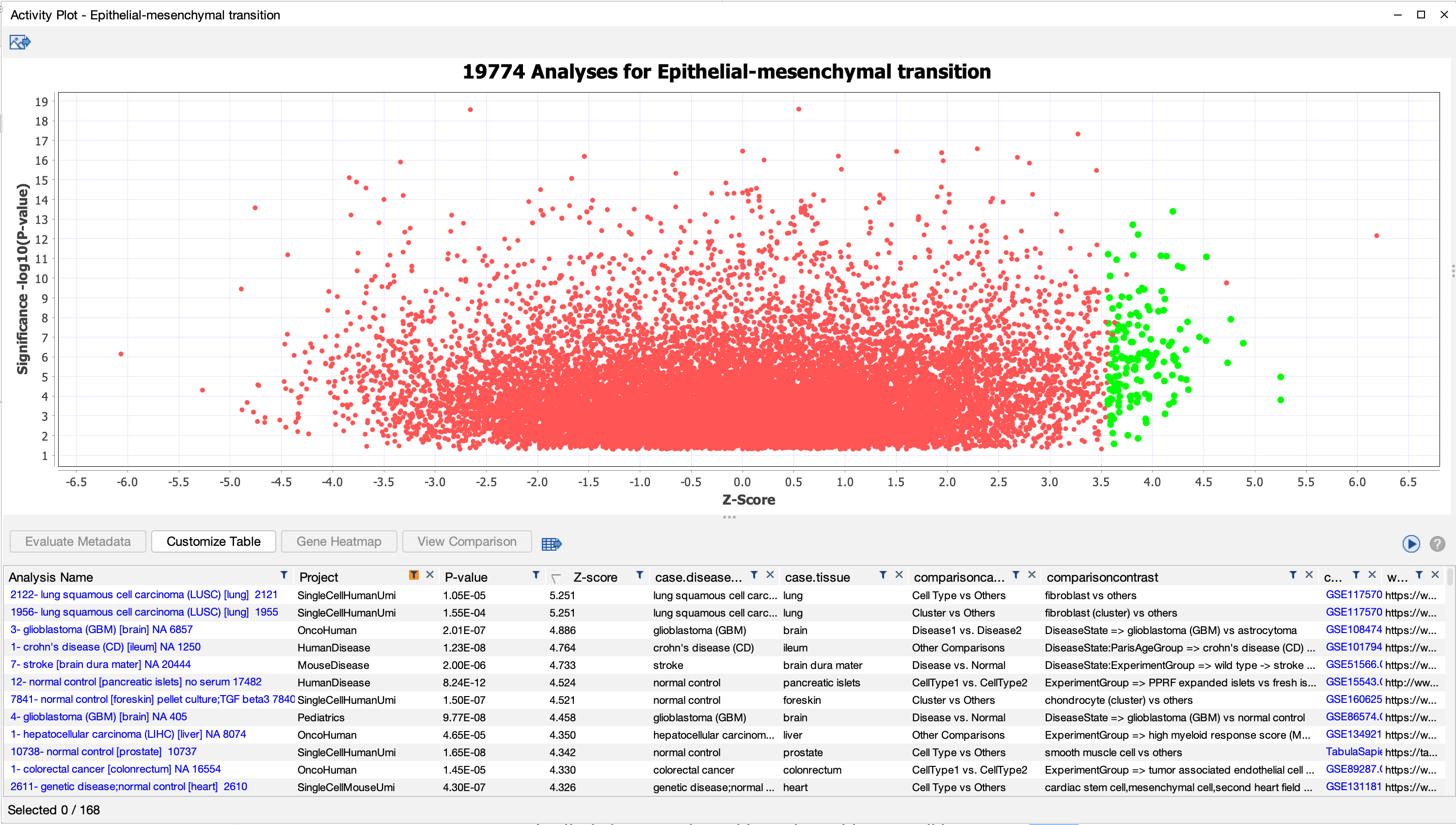Image resolution: width=1456 pixels, height=825 pixels.
Task: Open analysis 3- glioblastoma (GBM) brain link
Action: click(x=101, y=629)
